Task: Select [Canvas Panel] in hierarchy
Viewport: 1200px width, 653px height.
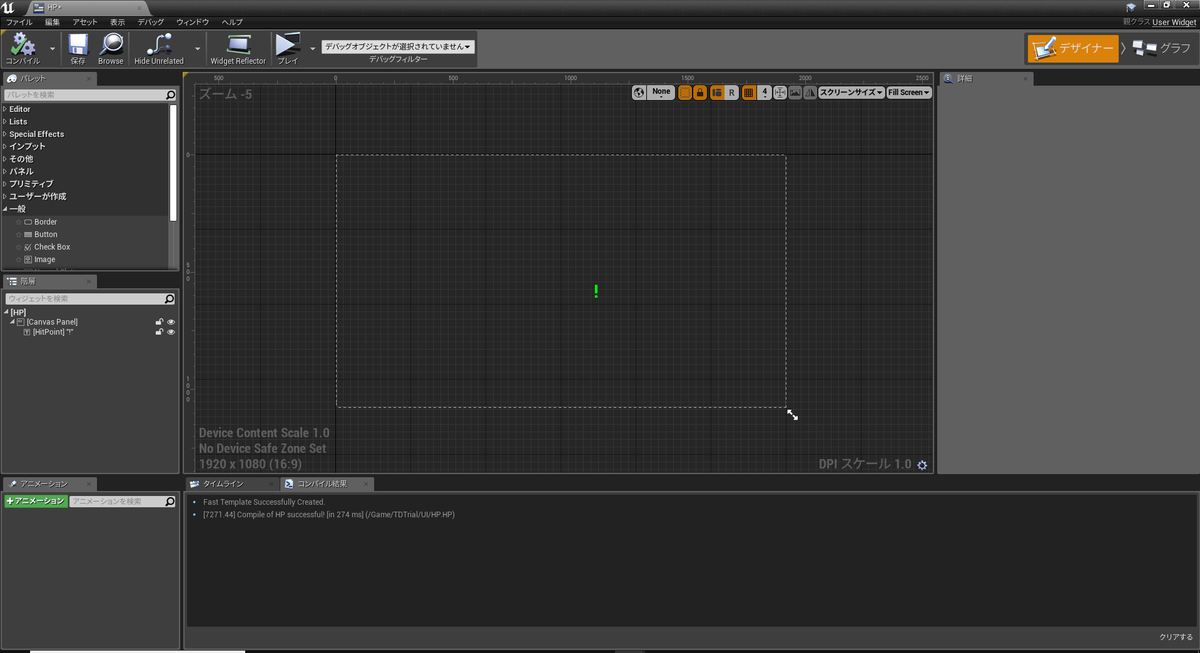Action: [52, 322]
